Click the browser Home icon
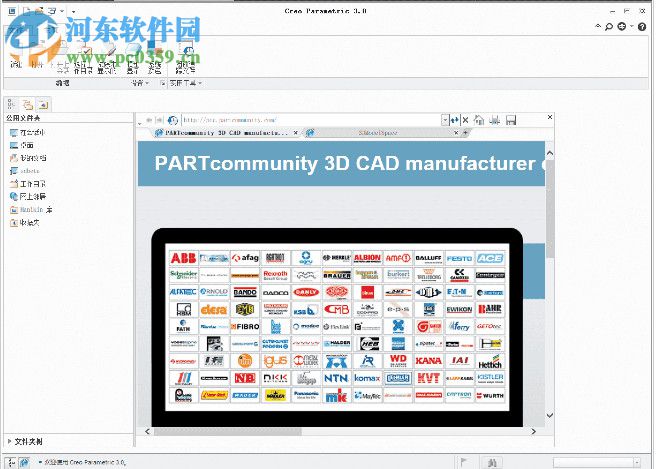The width and height of the screenshot is (660, 469). [x=479, y=120]
